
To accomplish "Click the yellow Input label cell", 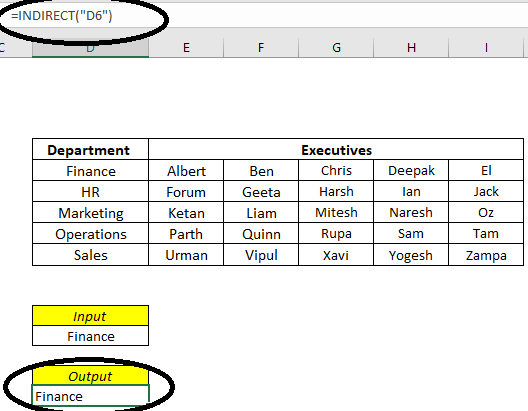I will pos(90,316).
